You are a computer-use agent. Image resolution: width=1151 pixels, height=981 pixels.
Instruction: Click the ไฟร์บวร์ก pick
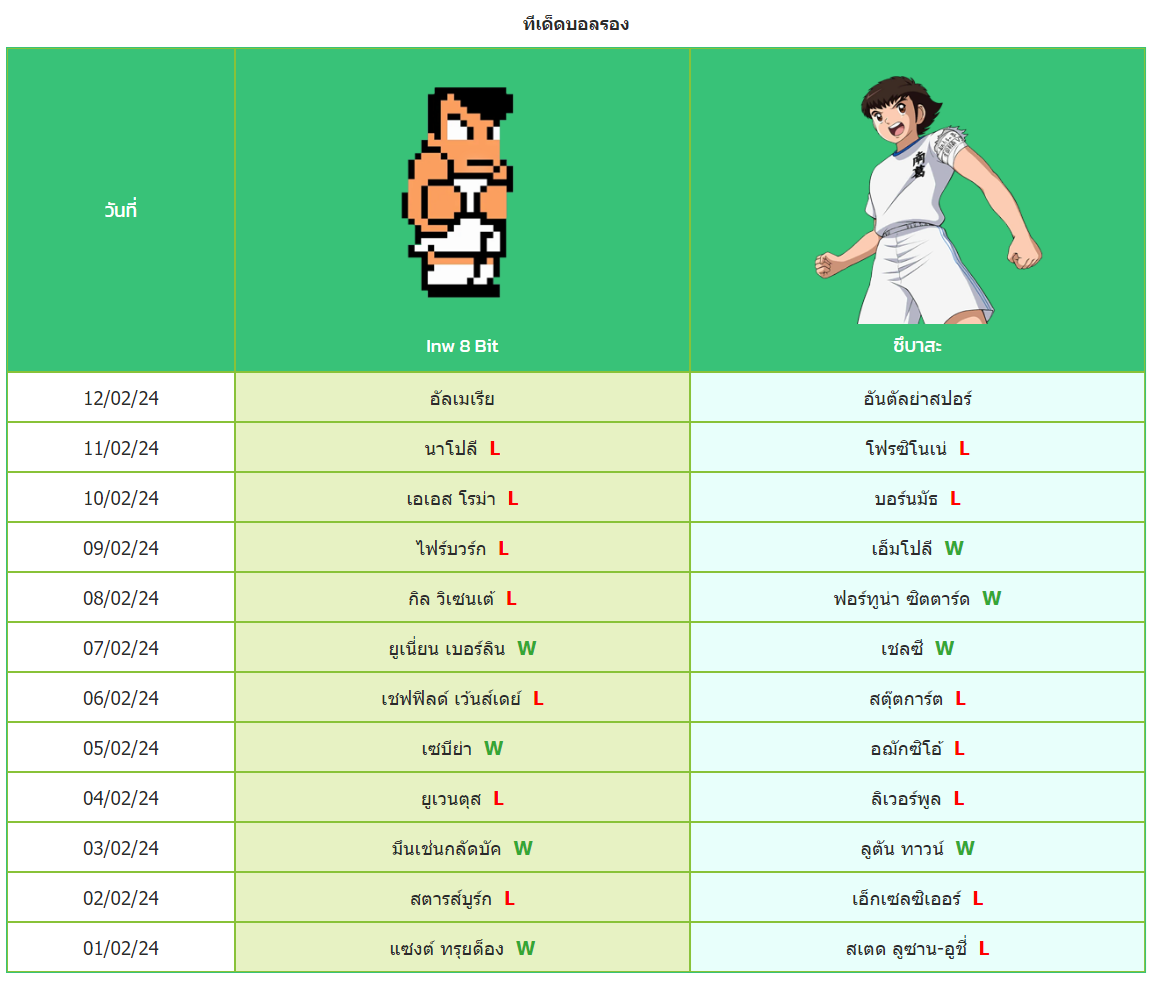451,548
